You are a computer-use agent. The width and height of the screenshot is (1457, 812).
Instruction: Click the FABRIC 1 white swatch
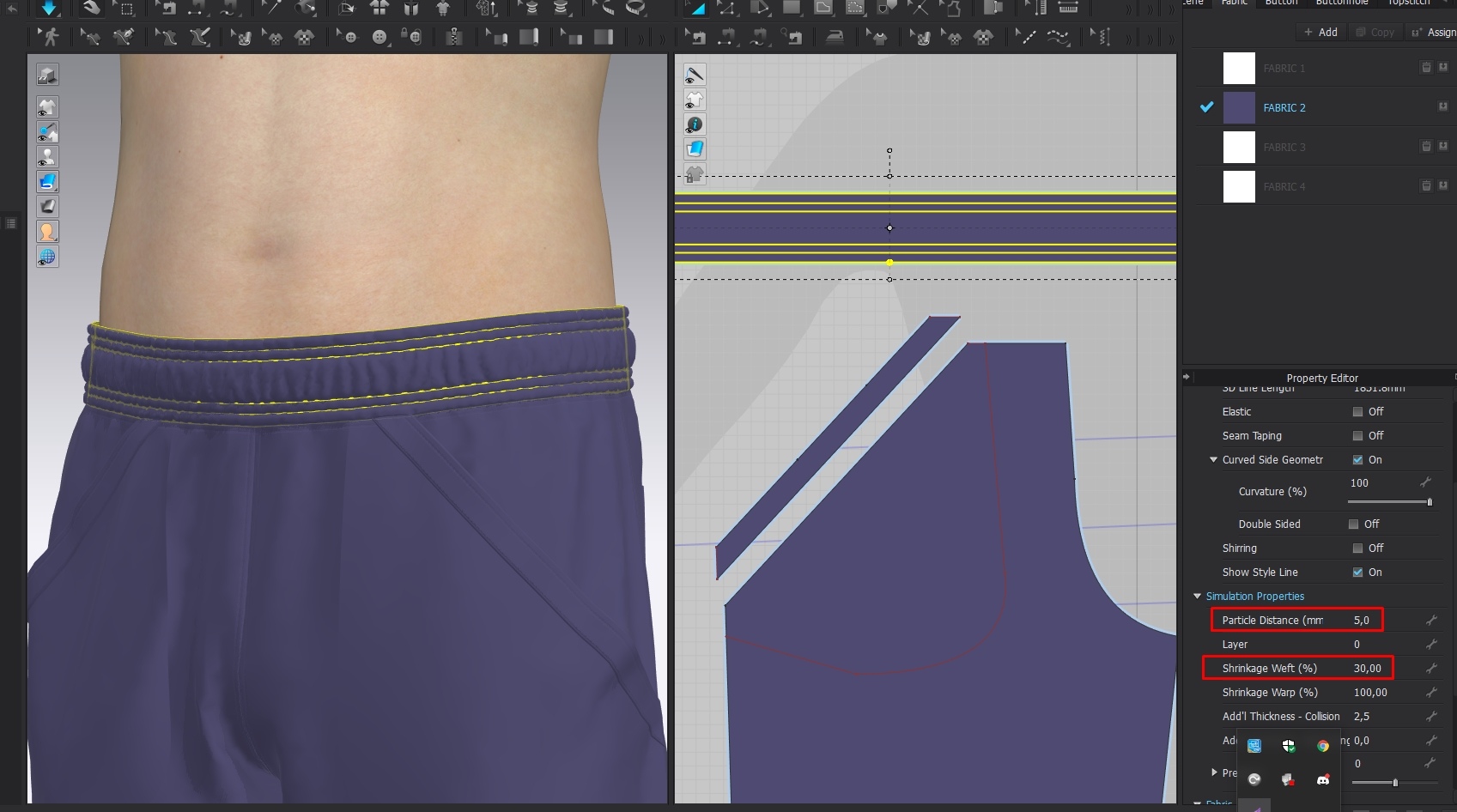coord(1239,68)
